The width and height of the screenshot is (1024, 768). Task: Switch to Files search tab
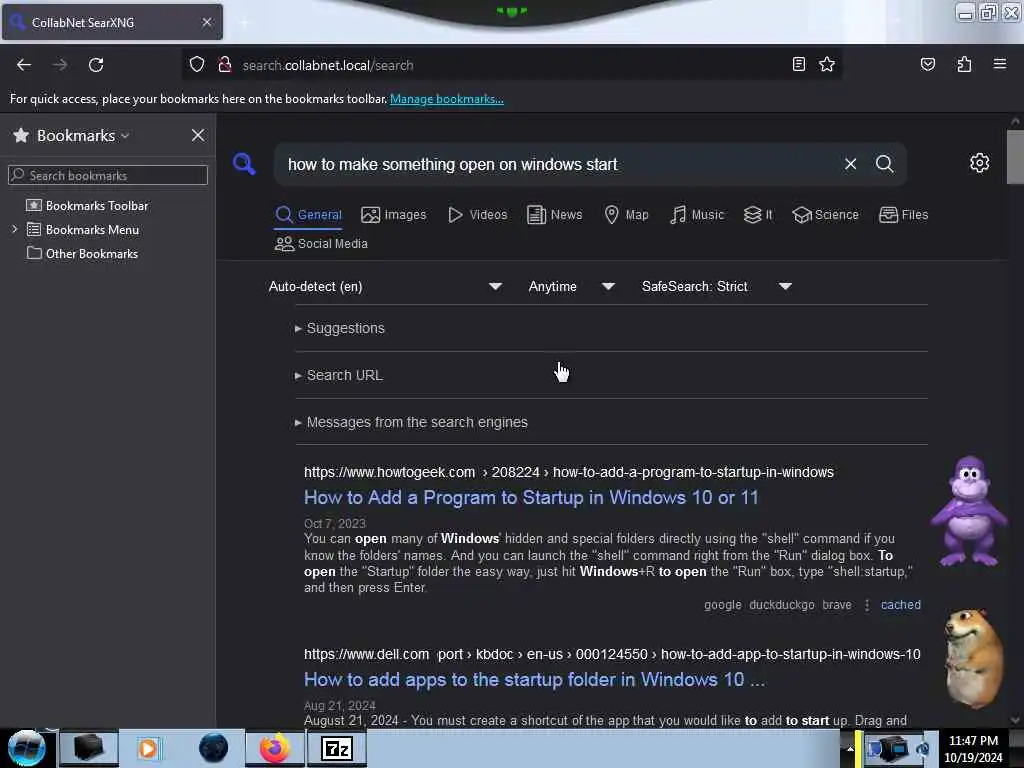(904, 215)
